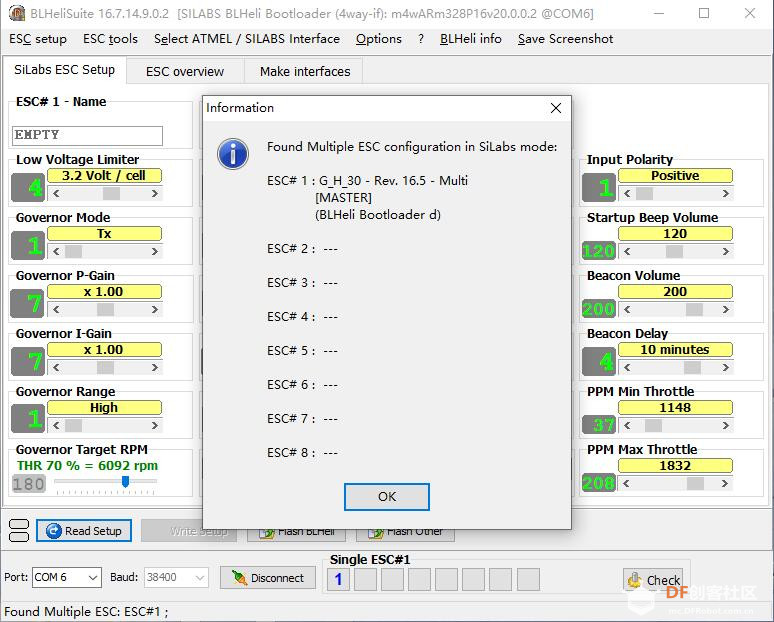Viewport: 774px width, 622px height.
Task: Decrease Governor Range with left arrow
Action: tap(56, 425)
